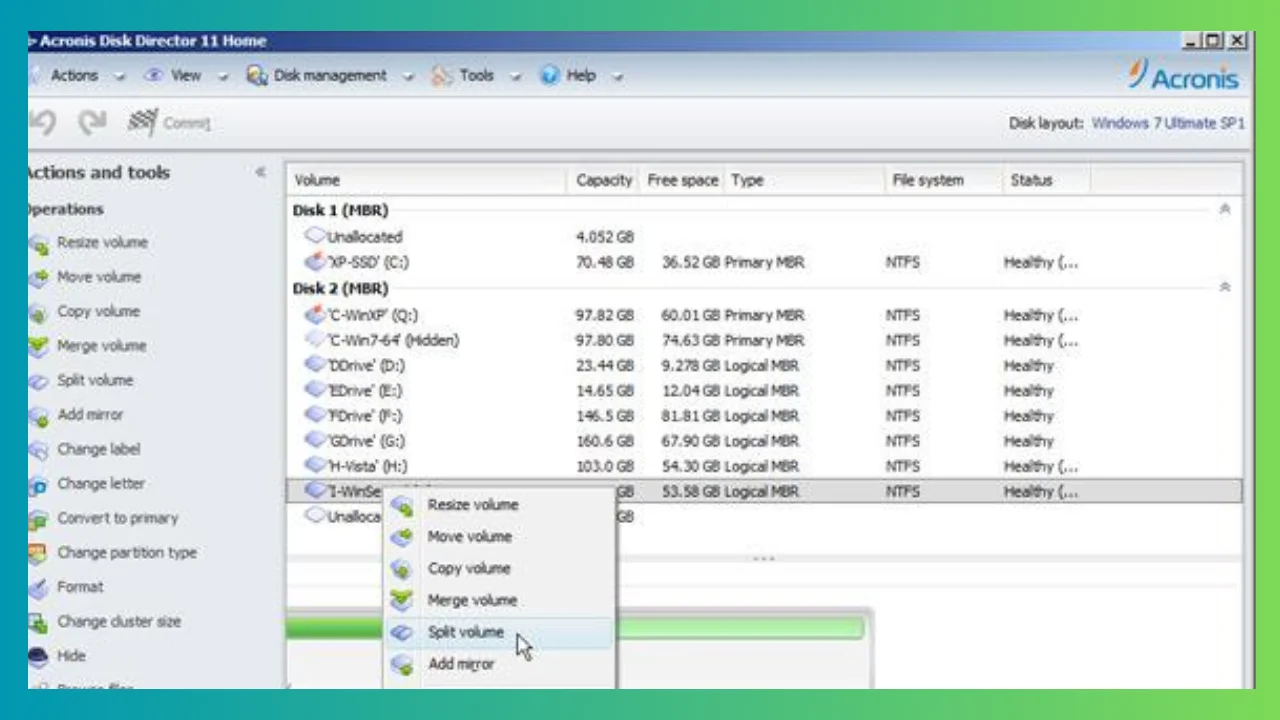Select the 'DDrive' (D:) volume row
The width and height of the screenshot is (1280, 720).
[x=764, y=366]
